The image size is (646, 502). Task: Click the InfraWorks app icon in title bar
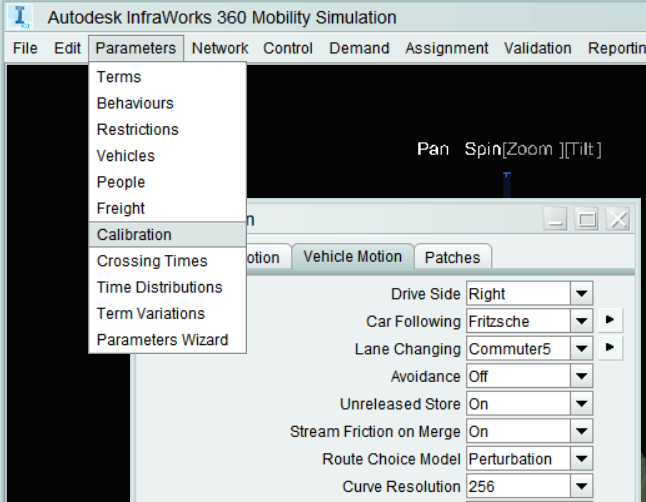click(20, 17)
